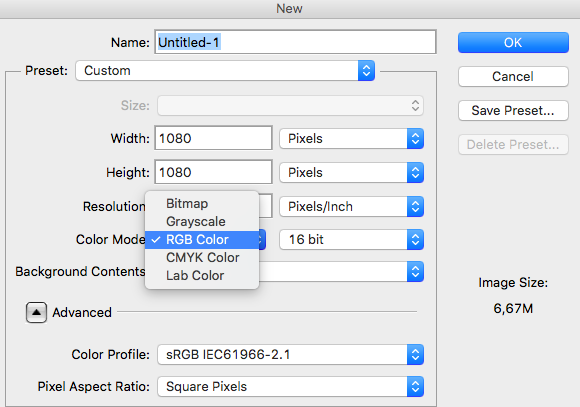Cancel the New document dialog

513,77
